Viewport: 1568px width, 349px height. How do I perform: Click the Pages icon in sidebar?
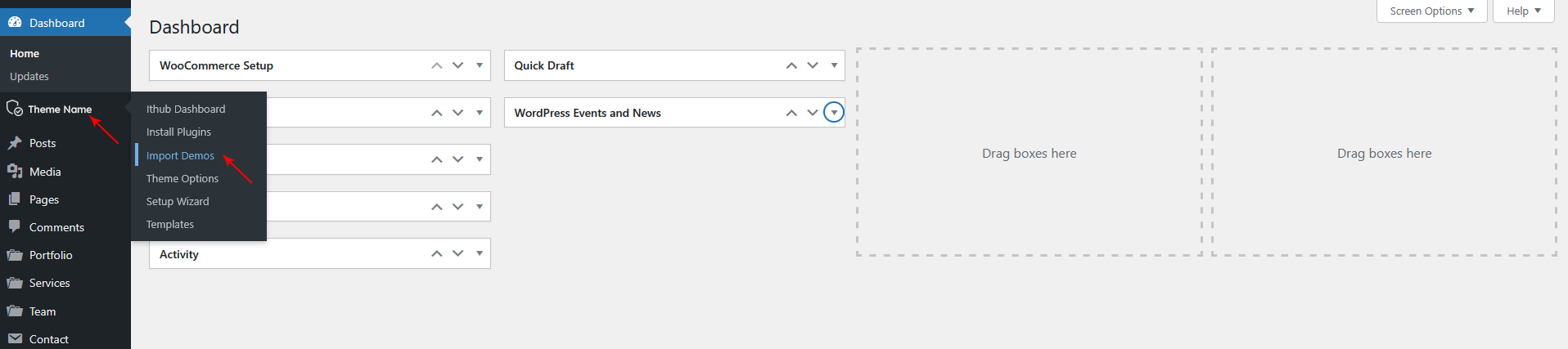tap(15, 199)
